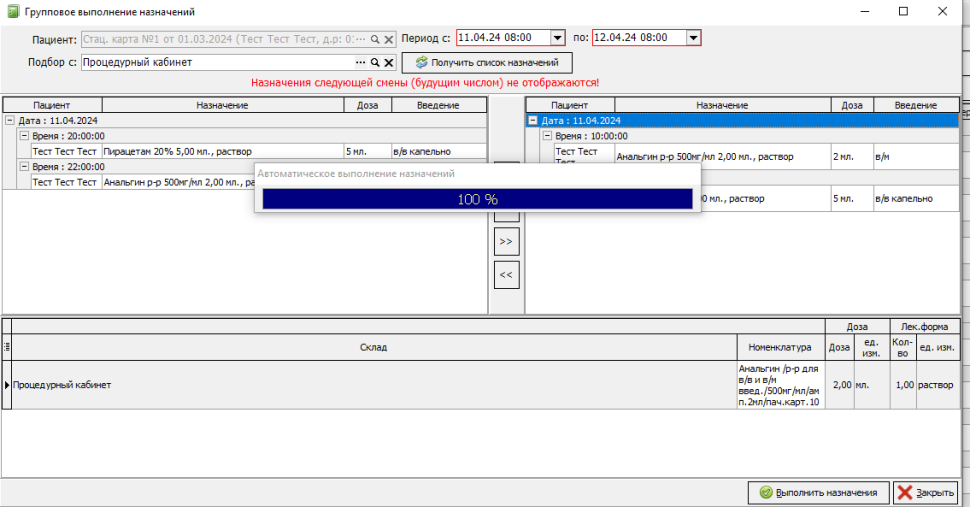Click search magnifier in Подбор с field
The height and width of the screenshot is (507, 971).
coord(375,63)
